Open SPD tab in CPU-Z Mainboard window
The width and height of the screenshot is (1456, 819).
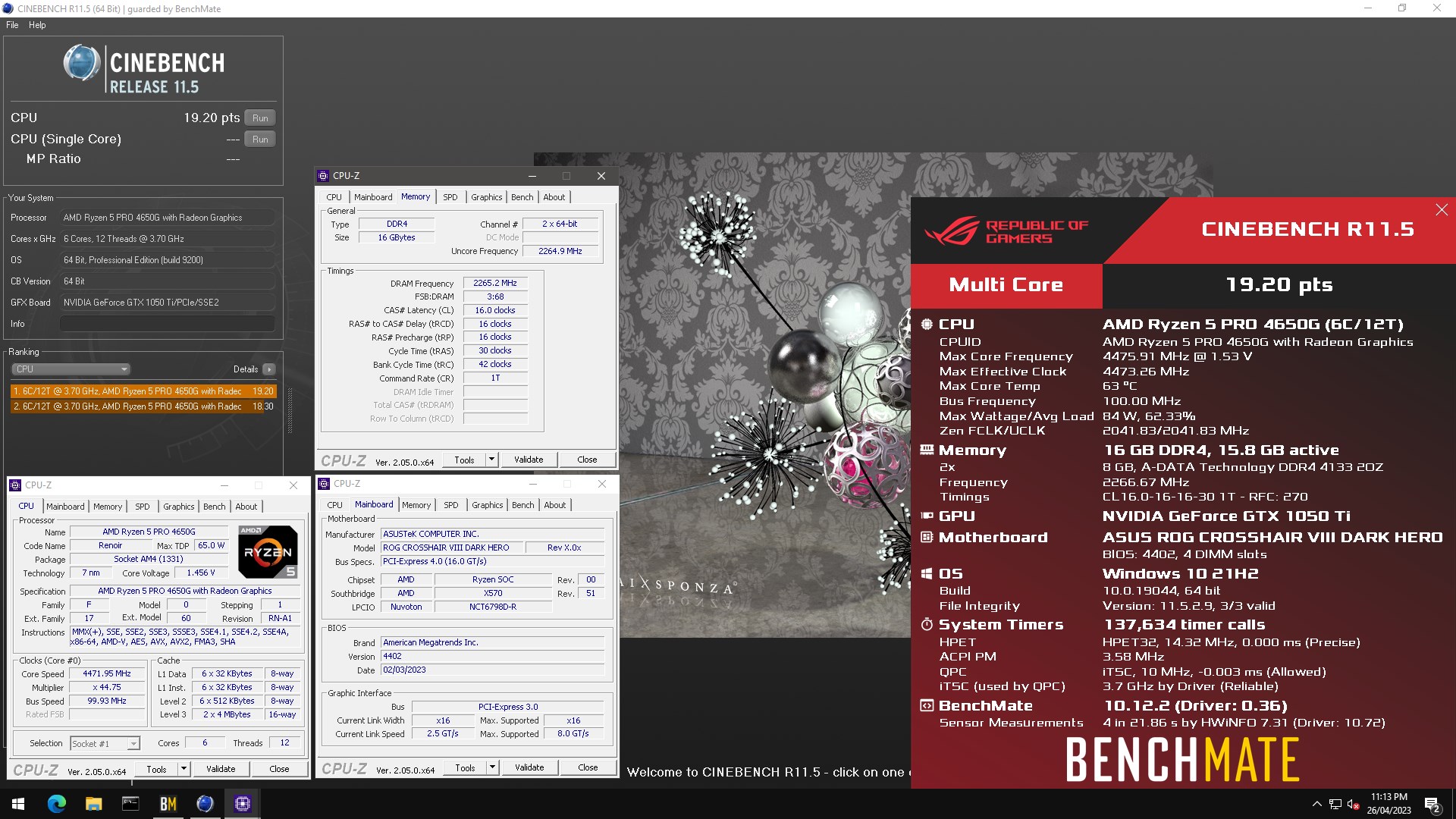click(451, 505)
